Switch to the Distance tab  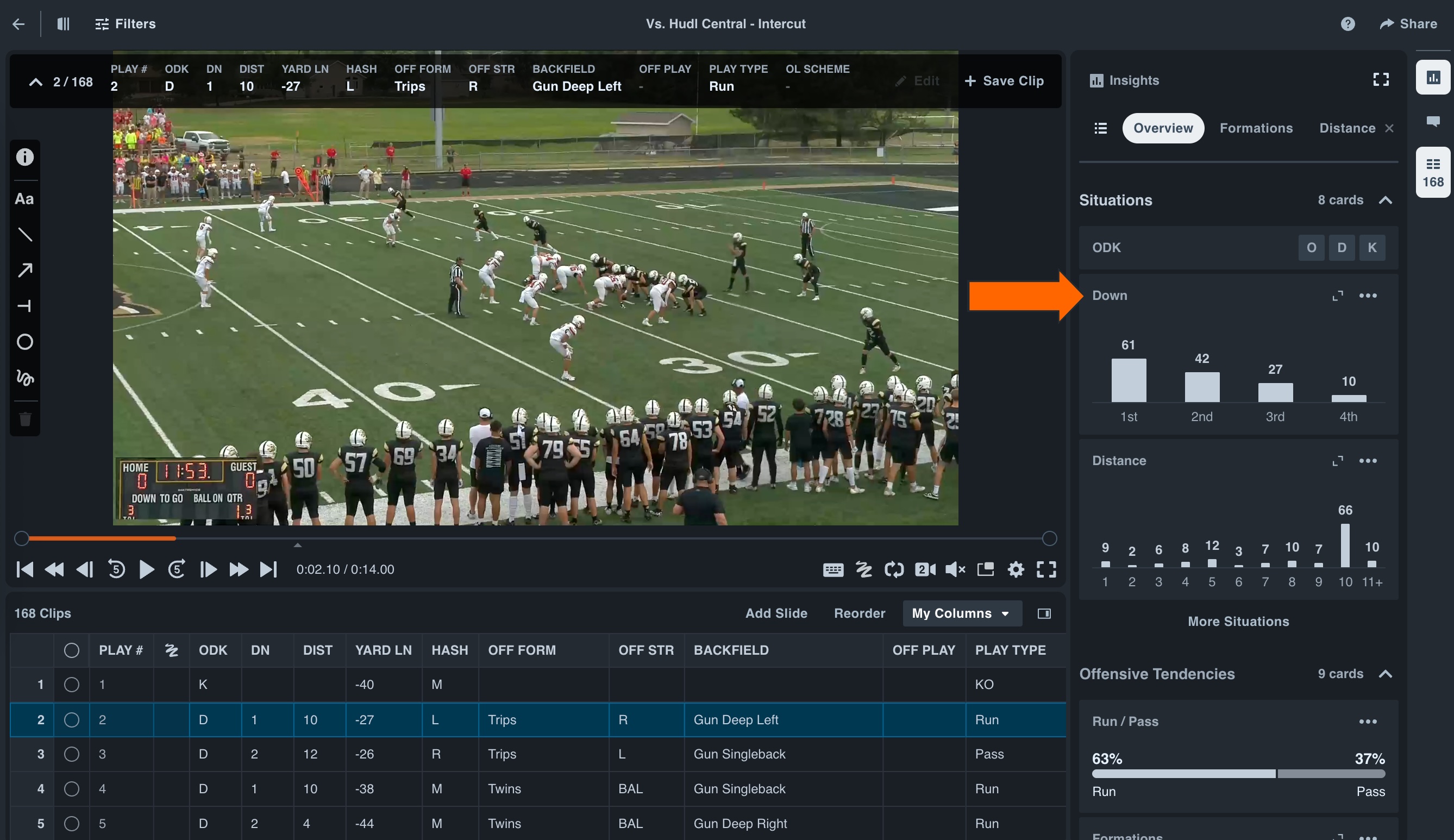pos(1348,128)
